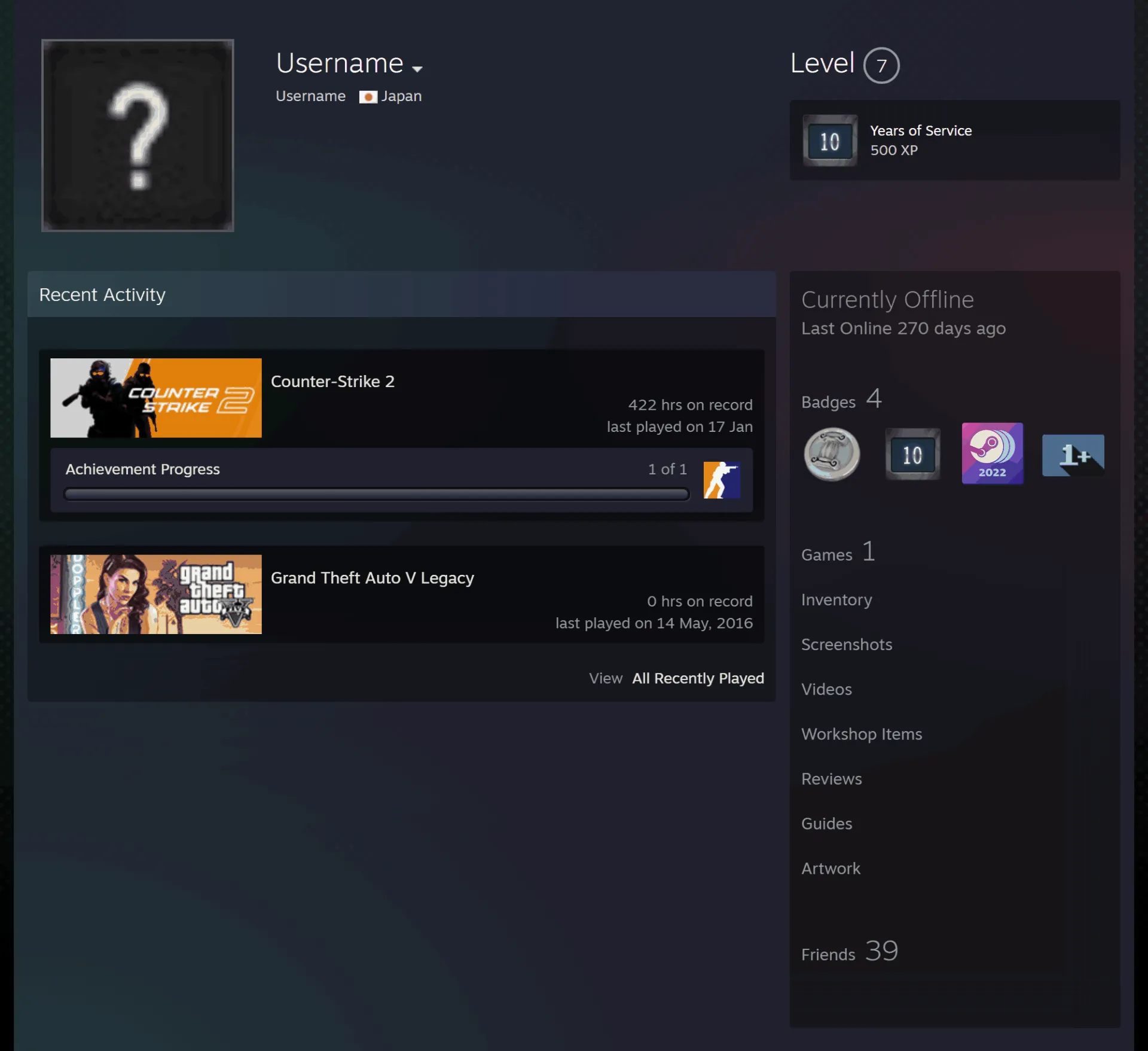Viewport: 1148px width, 1051px height.
Task: Click the 'Currently Offline' status text
Action: pos(887,300)
